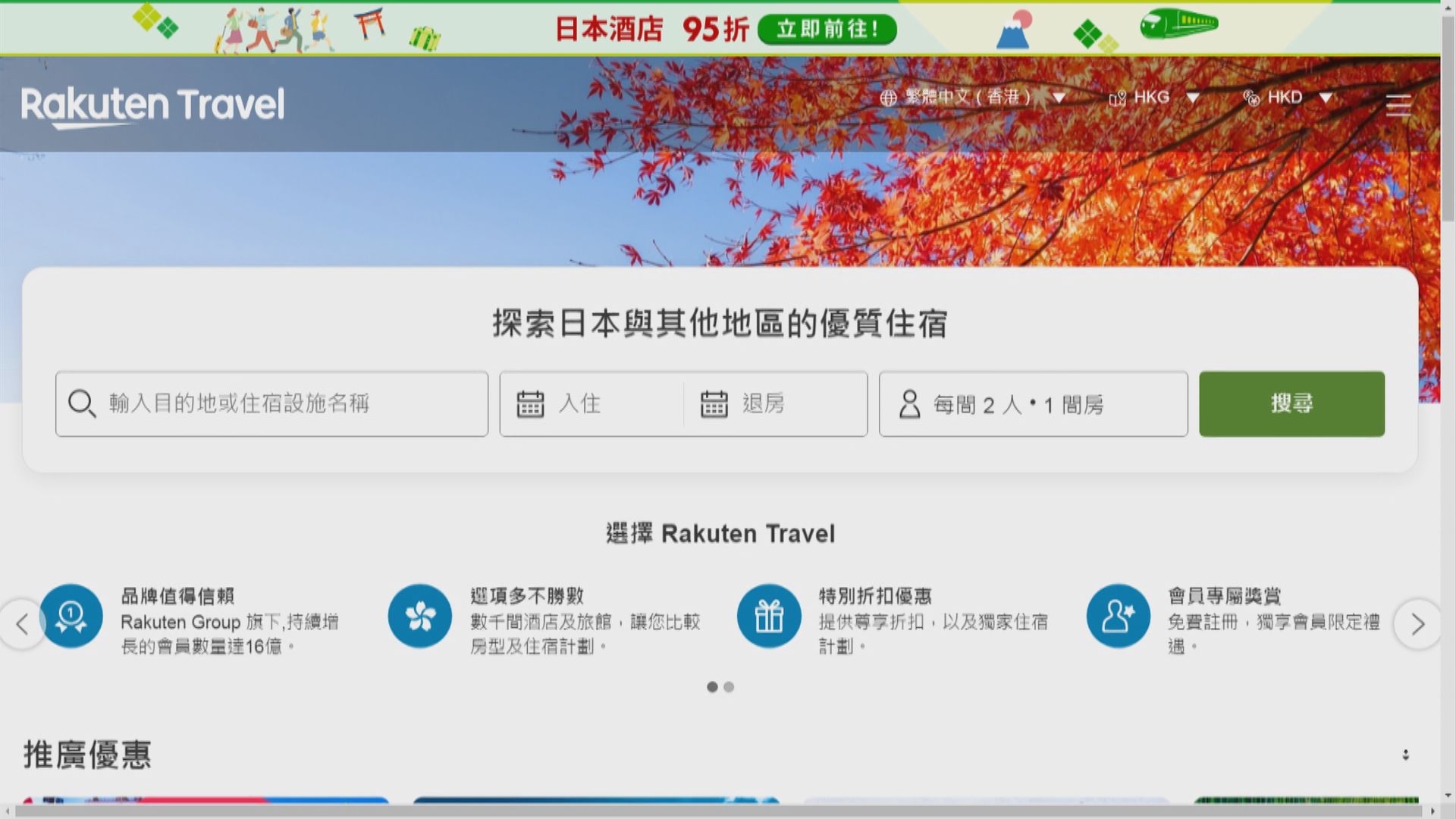Image resolution: width=1456 pixels, height=819 pixels.
Task: Open the three-dot options beside 推廣優惠
Action: click(1405, 755)
